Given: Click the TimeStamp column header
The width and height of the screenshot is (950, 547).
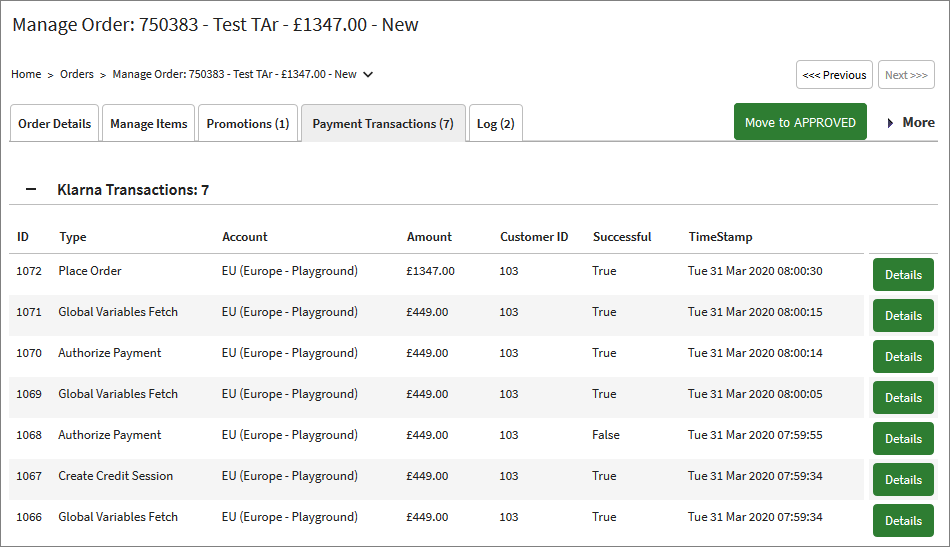Looking at the screenshot, I should point(720,237).
